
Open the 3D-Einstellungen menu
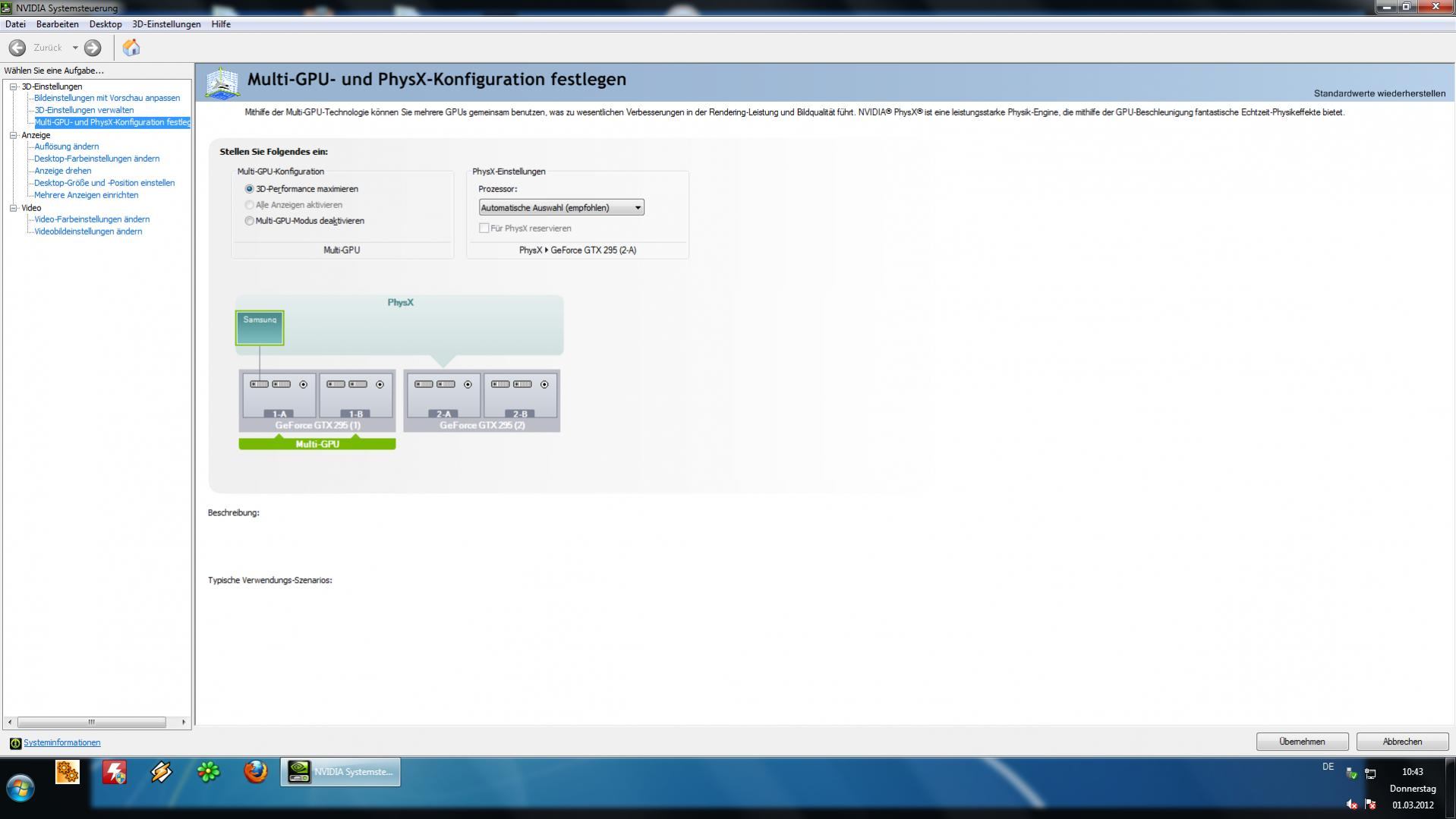166,24
